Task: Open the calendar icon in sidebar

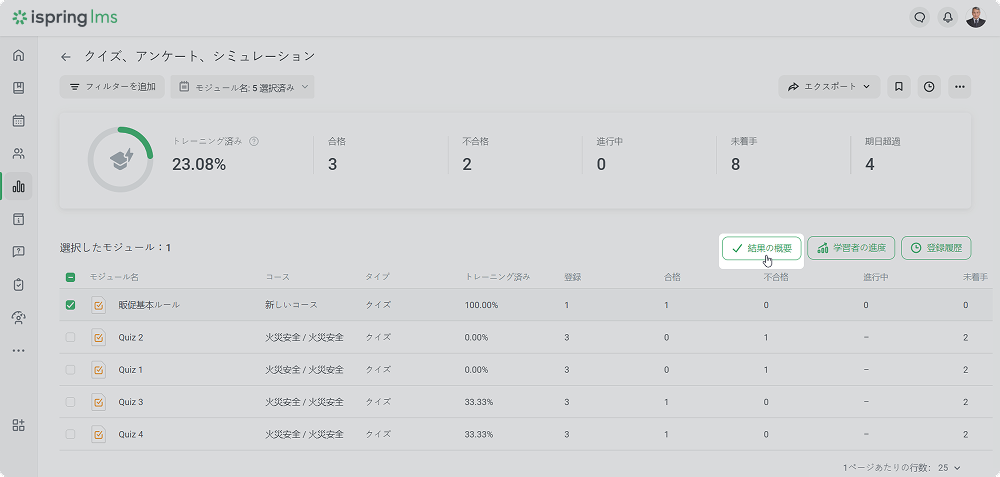Action: coord(18,121)
